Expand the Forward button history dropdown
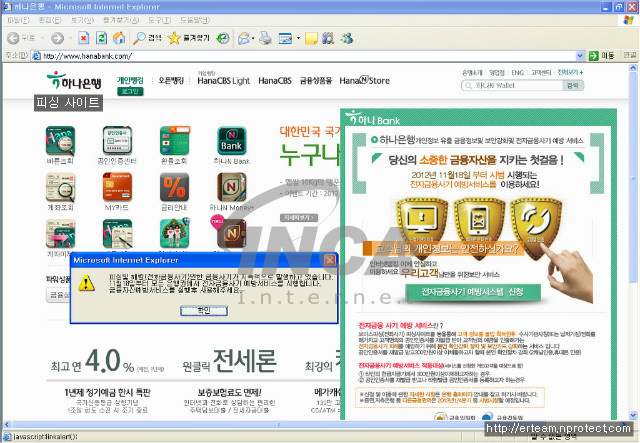The height and width of the screenshot is (443, 640). [70, 38]
